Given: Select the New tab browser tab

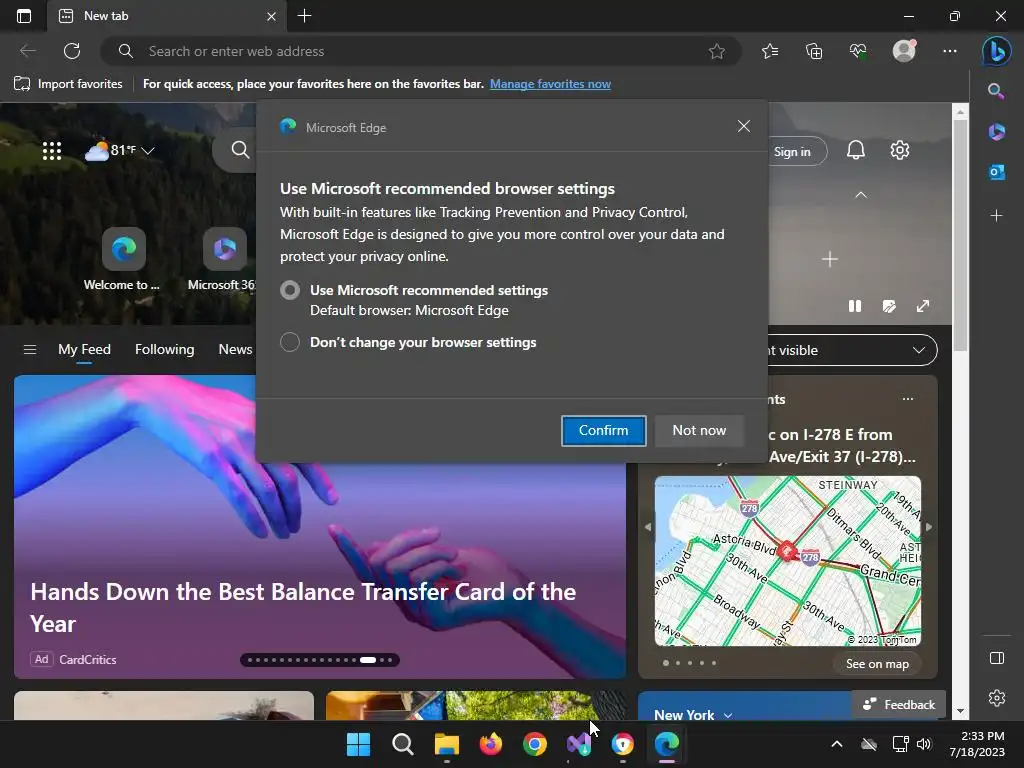Looking at the screenshot, I should (x=167, y=16).
